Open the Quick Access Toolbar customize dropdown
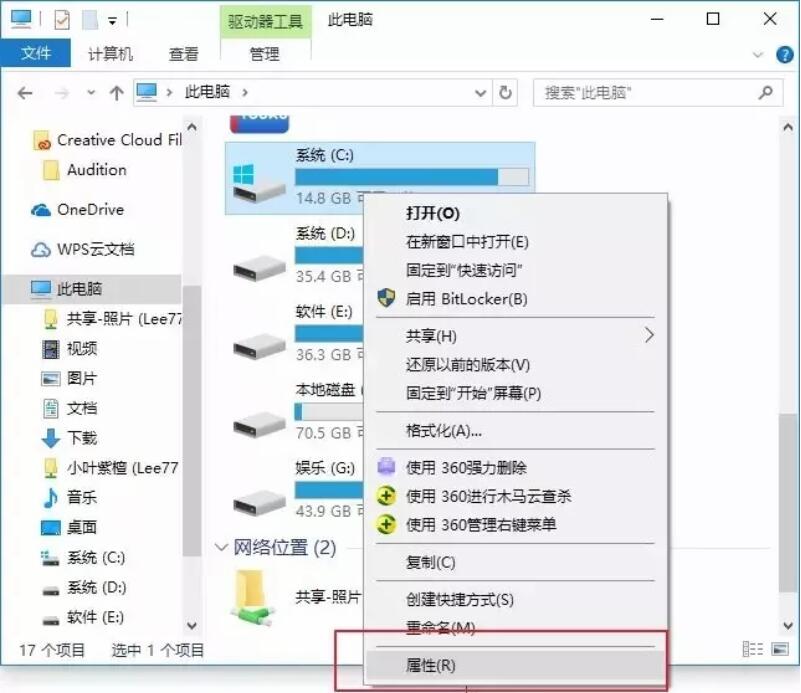The width and height of the screenshot is (801, 693). tap(112, 18)
